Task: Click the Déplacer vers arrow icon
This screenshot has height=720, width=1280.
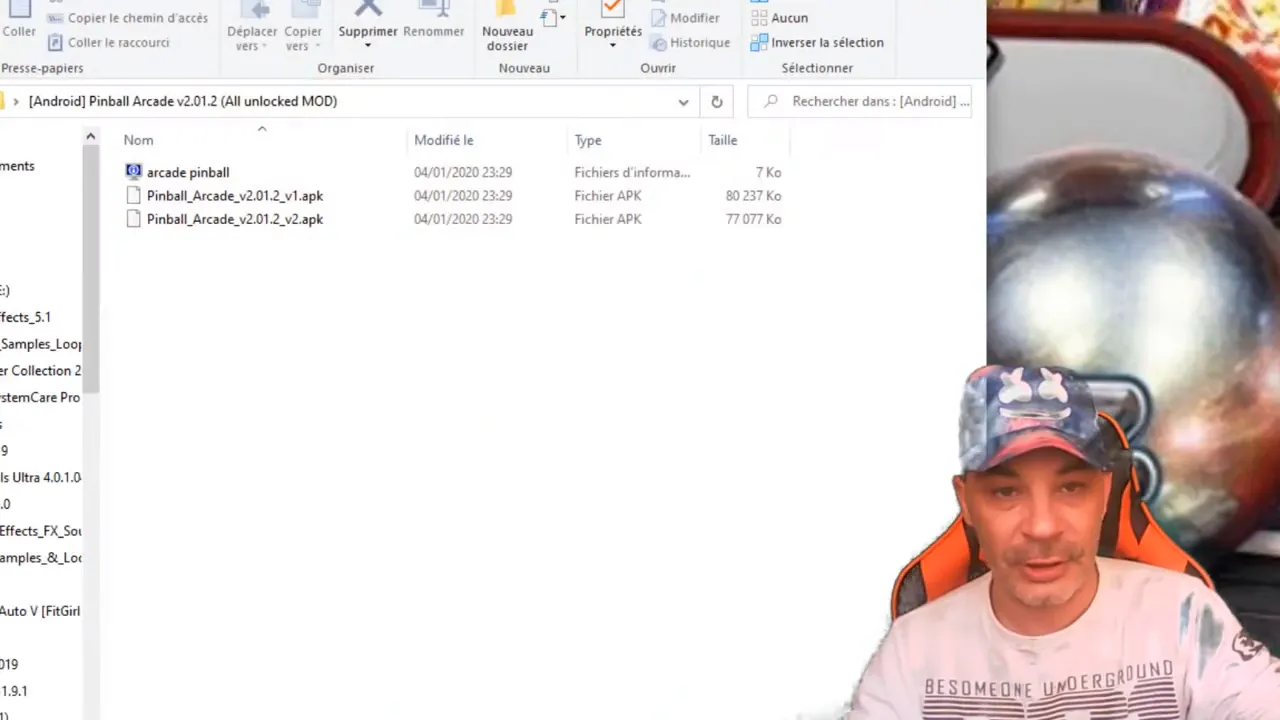Action: [x=254, y=9]
